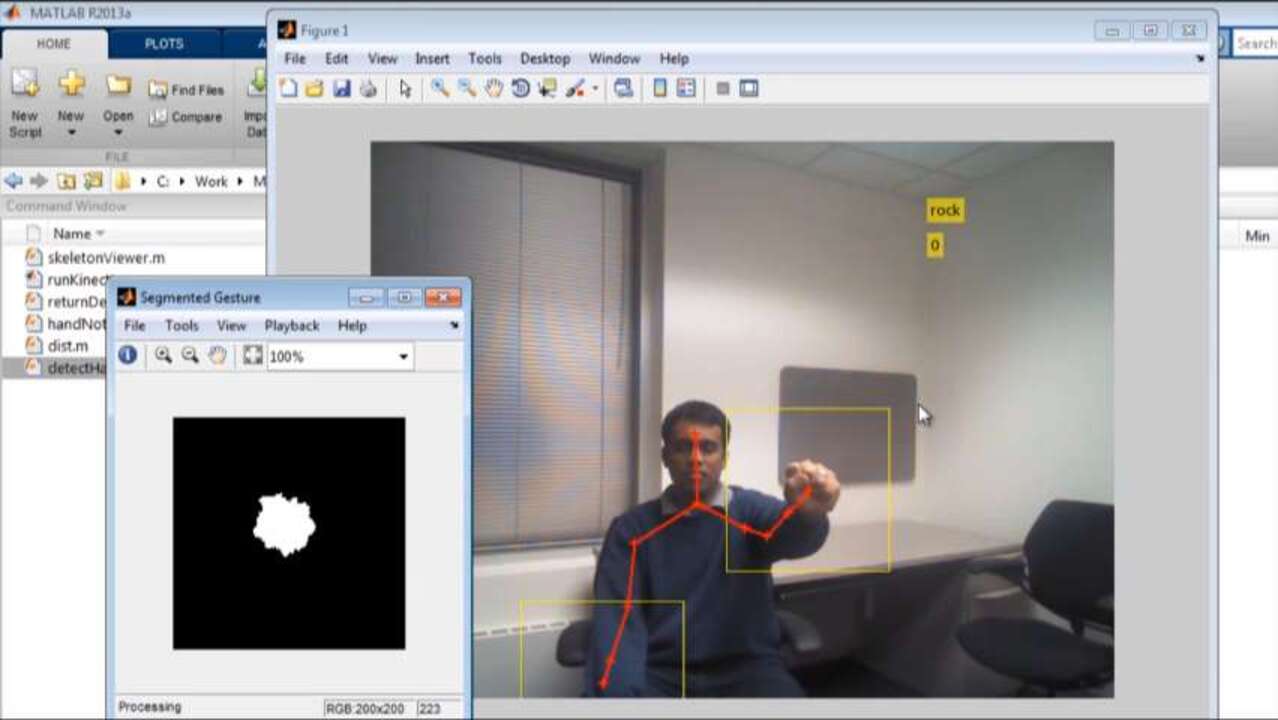
Task: Click the Rotate 3D tool in Figure 1
Action: [x=520, y=89]
